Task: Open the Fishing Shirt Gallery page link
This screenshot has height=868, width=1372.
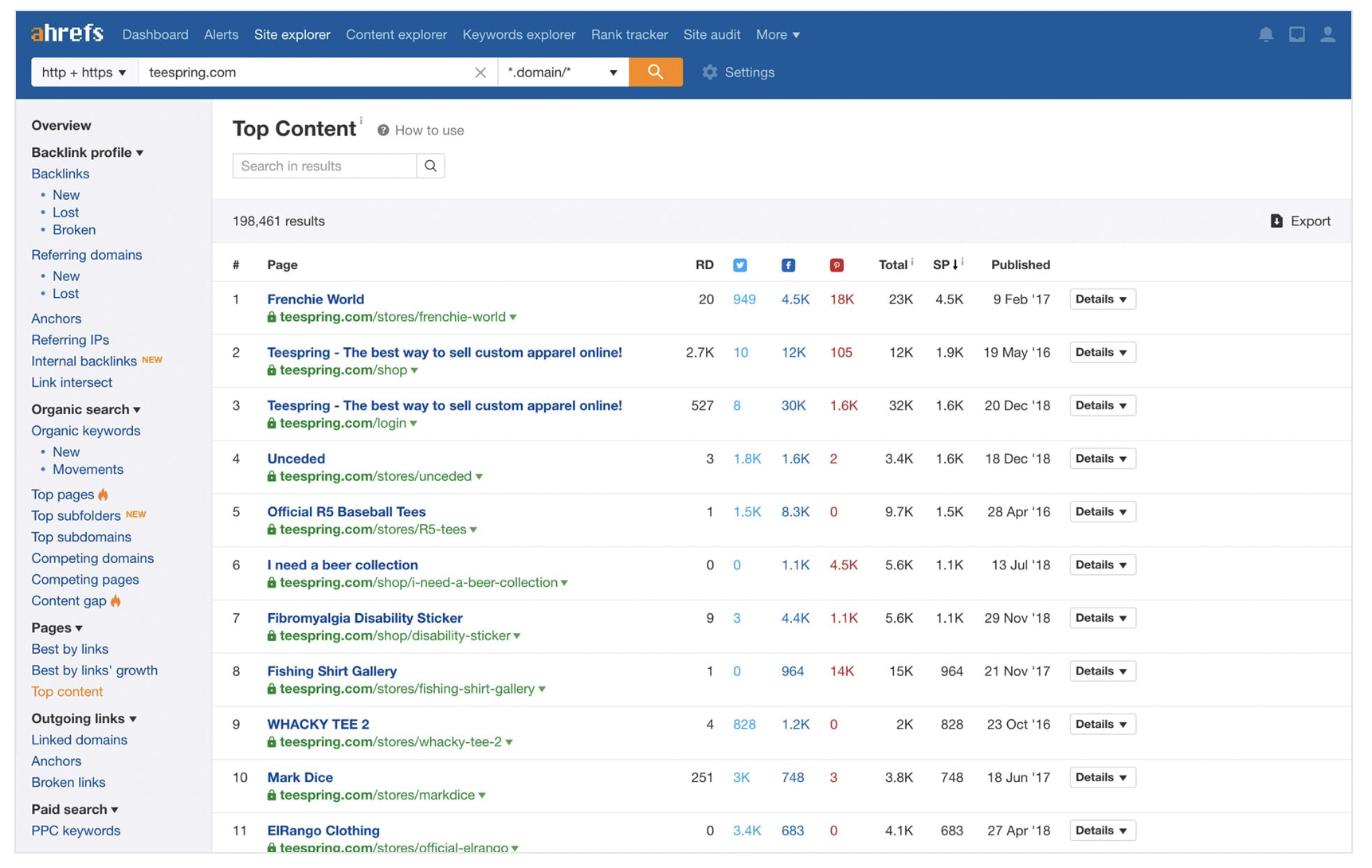Action: (331, 671)
